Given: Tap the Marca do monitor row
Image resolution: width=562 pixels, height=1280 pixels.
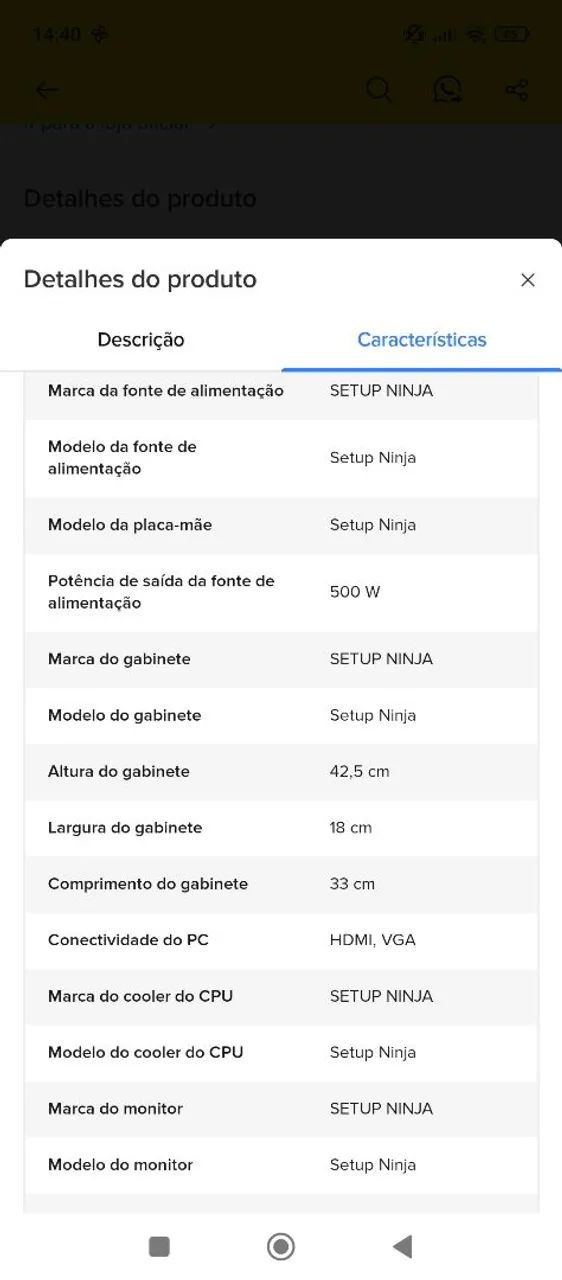Looking at the screenshot, I should 281,1108.
